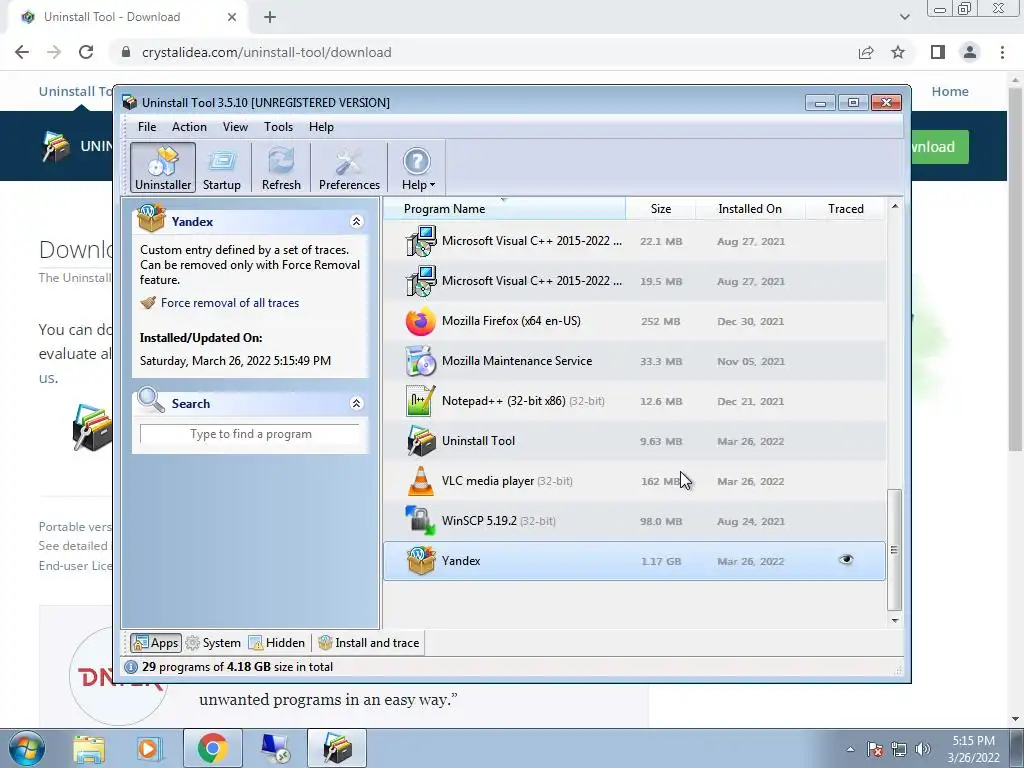The width and height of the screenshot is (1024, 768).
Task: Click the Yandex box icon in details panel
Action: click(x=152, y=217)
